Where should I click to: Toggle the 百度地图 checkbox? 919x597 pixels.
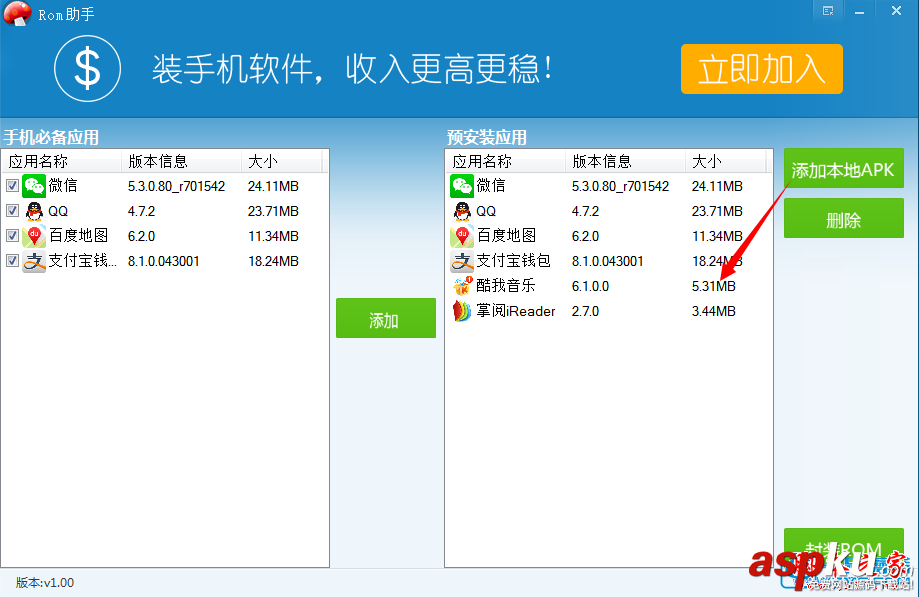(x=12, y=236)
